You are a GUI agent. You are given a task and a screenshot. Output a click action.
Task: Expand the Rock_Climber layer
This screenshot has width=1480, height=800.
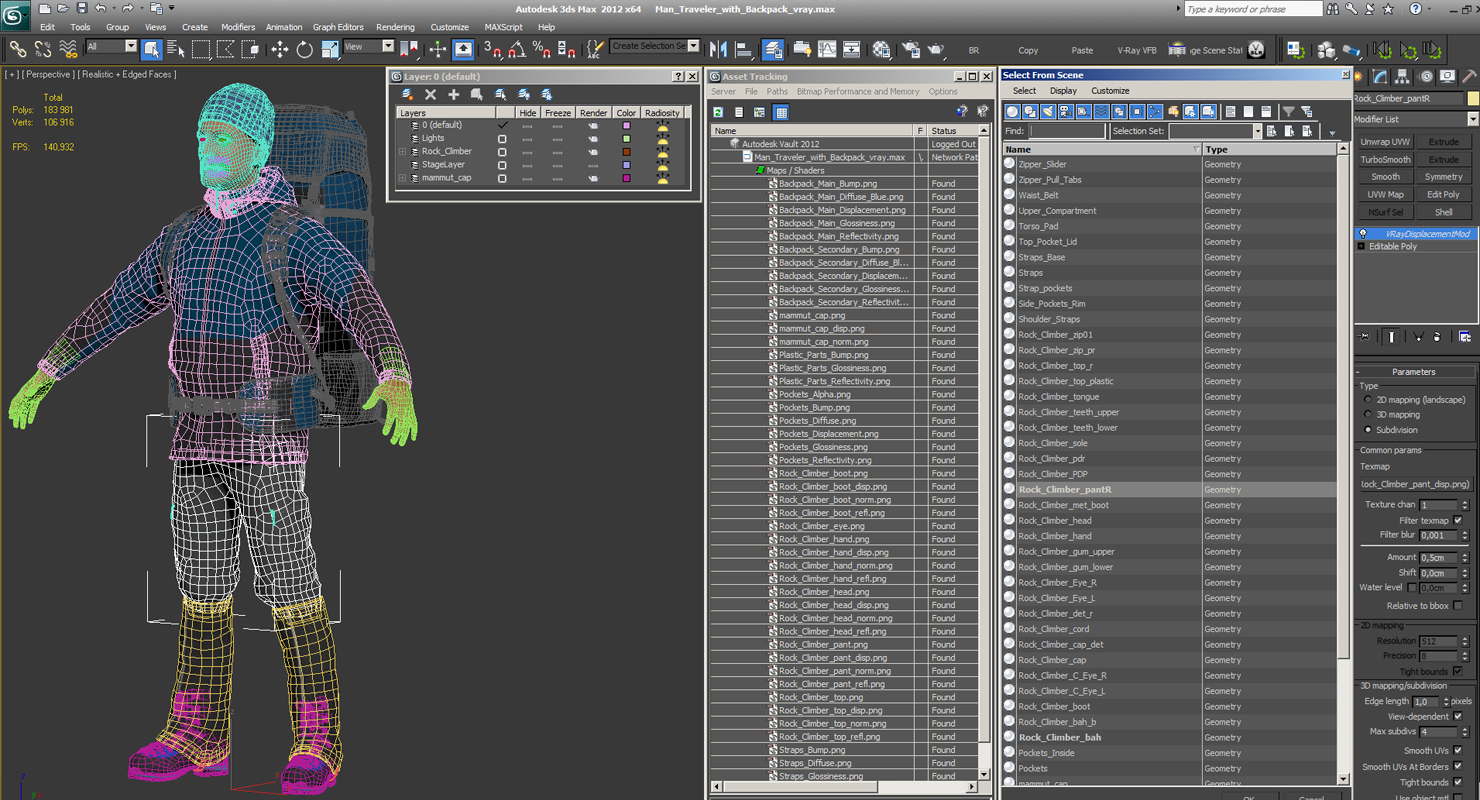[403, 152]
